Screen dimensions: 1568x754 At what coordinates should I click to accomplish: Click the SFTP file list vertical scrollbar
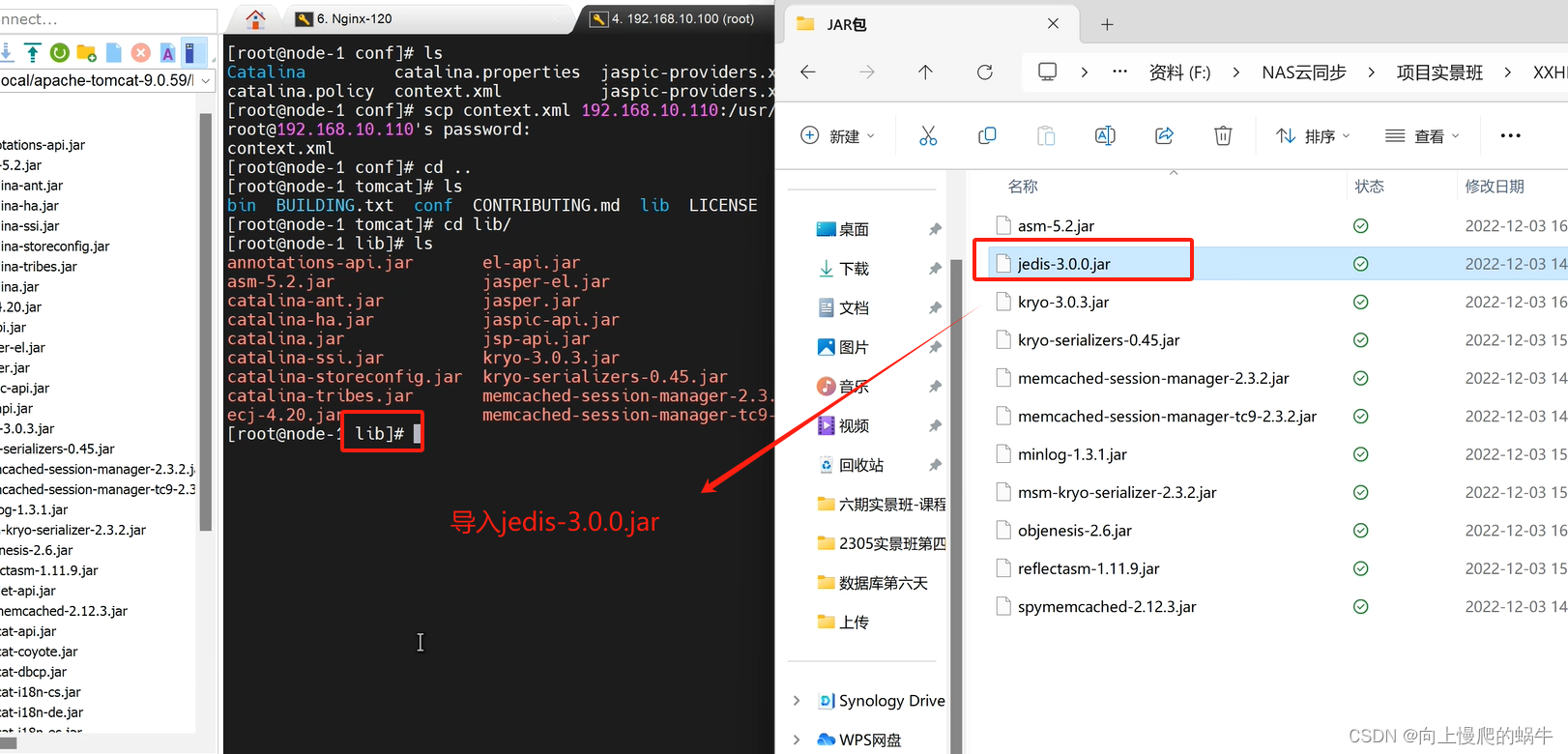click(205, 322)
